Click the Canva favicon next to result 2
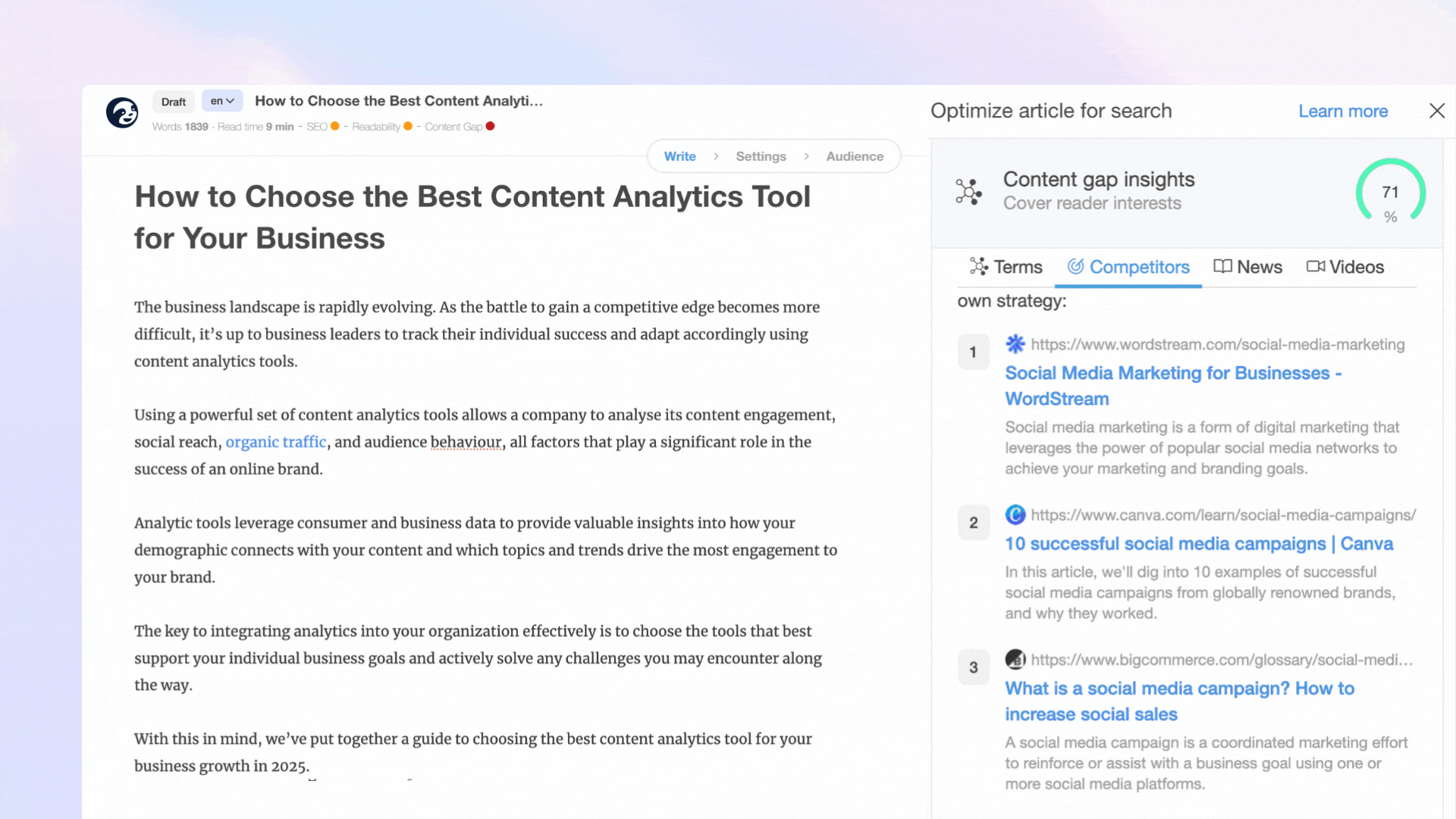The width and height of the screenshot is (1456, 819). click(x=1015, y=514)
